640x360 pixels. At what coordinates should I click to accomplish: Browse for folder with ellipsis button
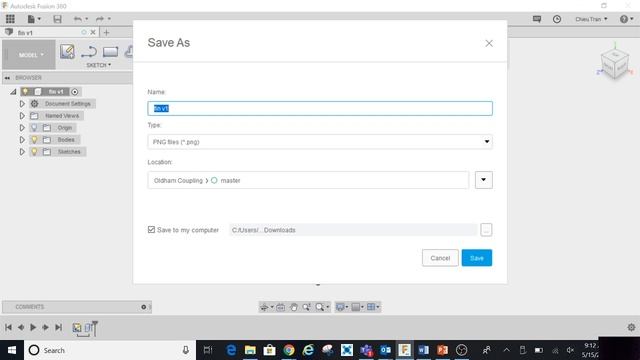point(486,230)
